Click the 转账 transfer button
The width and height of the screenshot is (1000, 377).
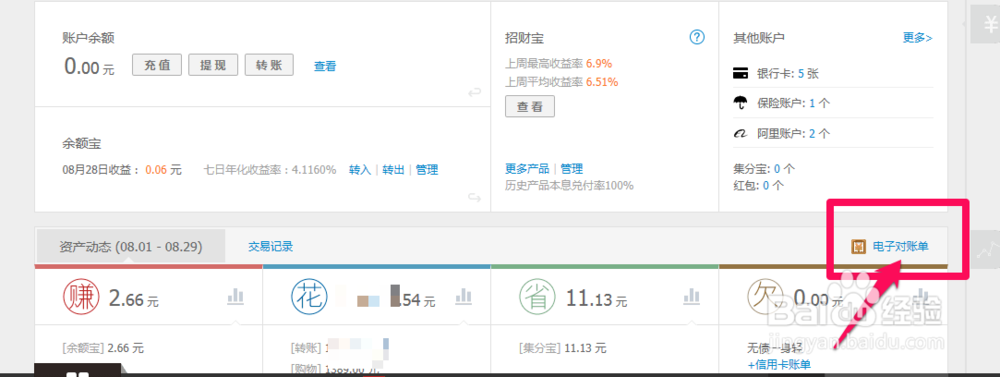coord(269,65)
